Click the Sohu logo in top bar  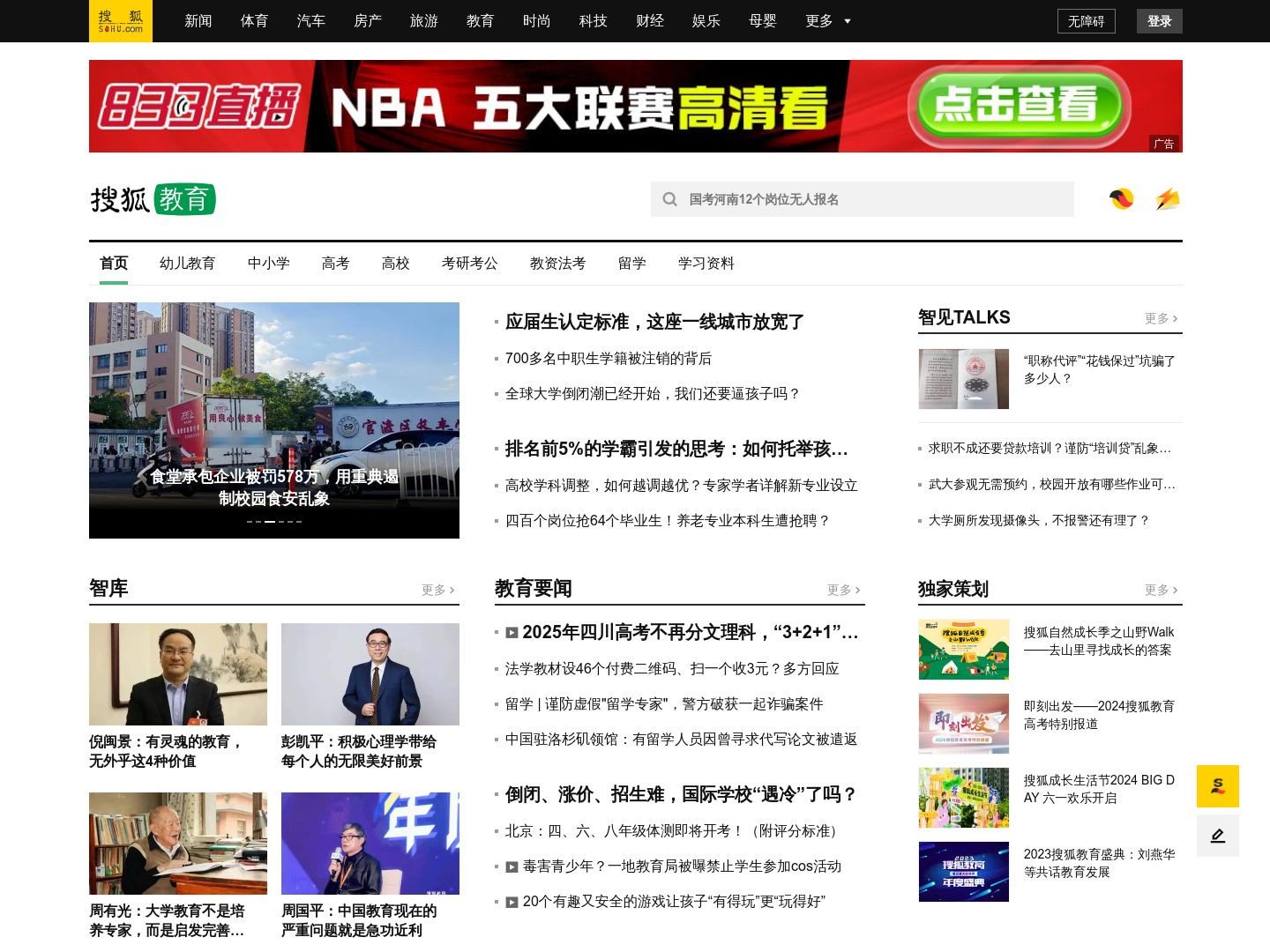[x=121, y=21]
